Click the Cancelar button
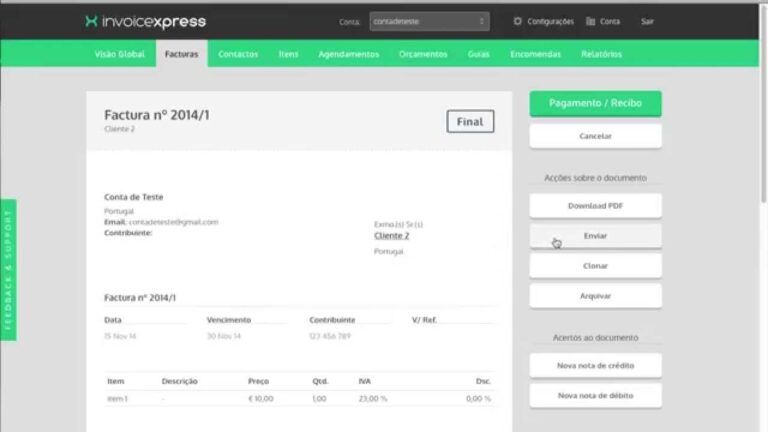The image size is (768, 432). [595, 136]
